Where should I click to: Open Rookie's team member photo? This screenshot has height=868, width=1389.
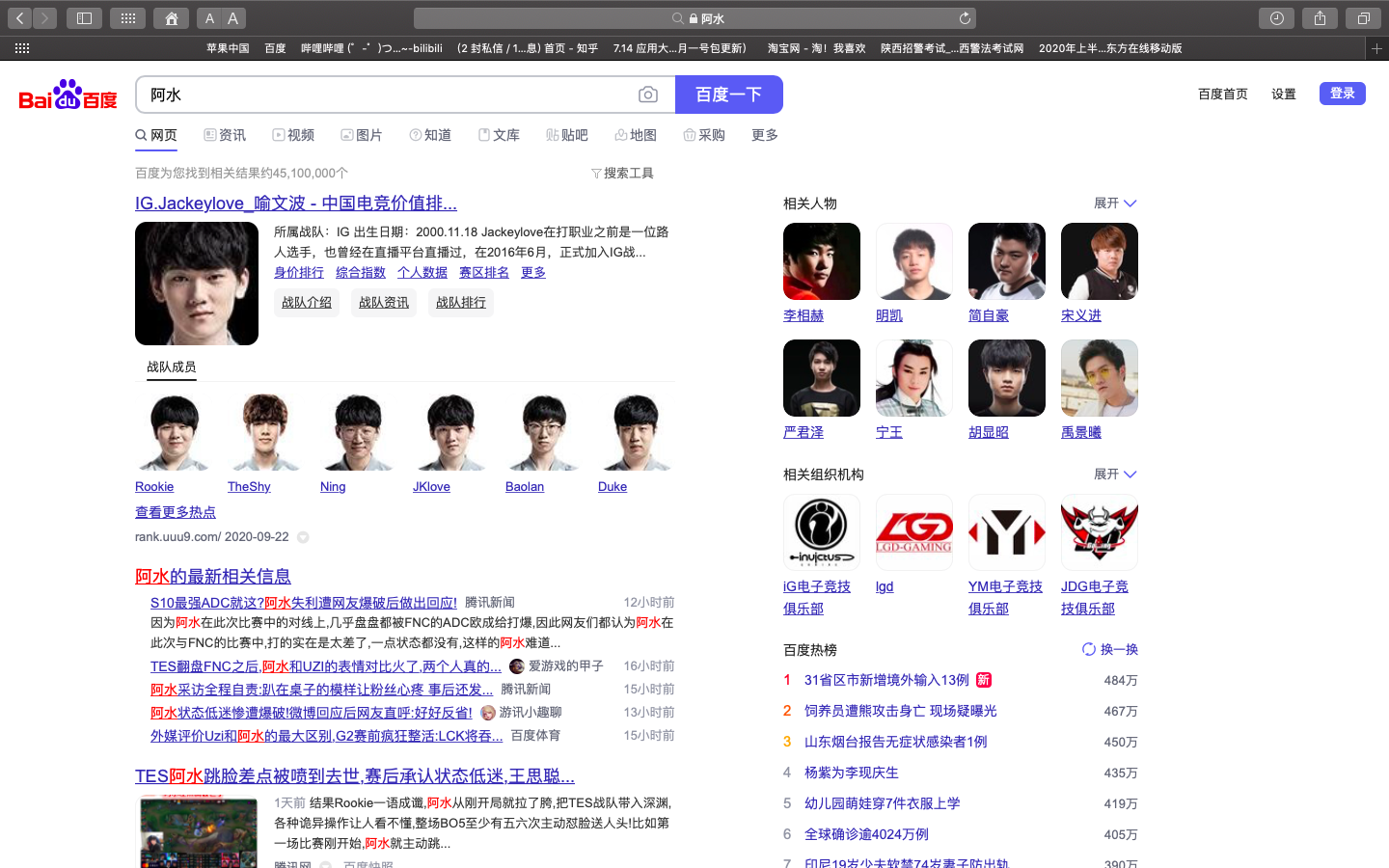click(174, 432)
